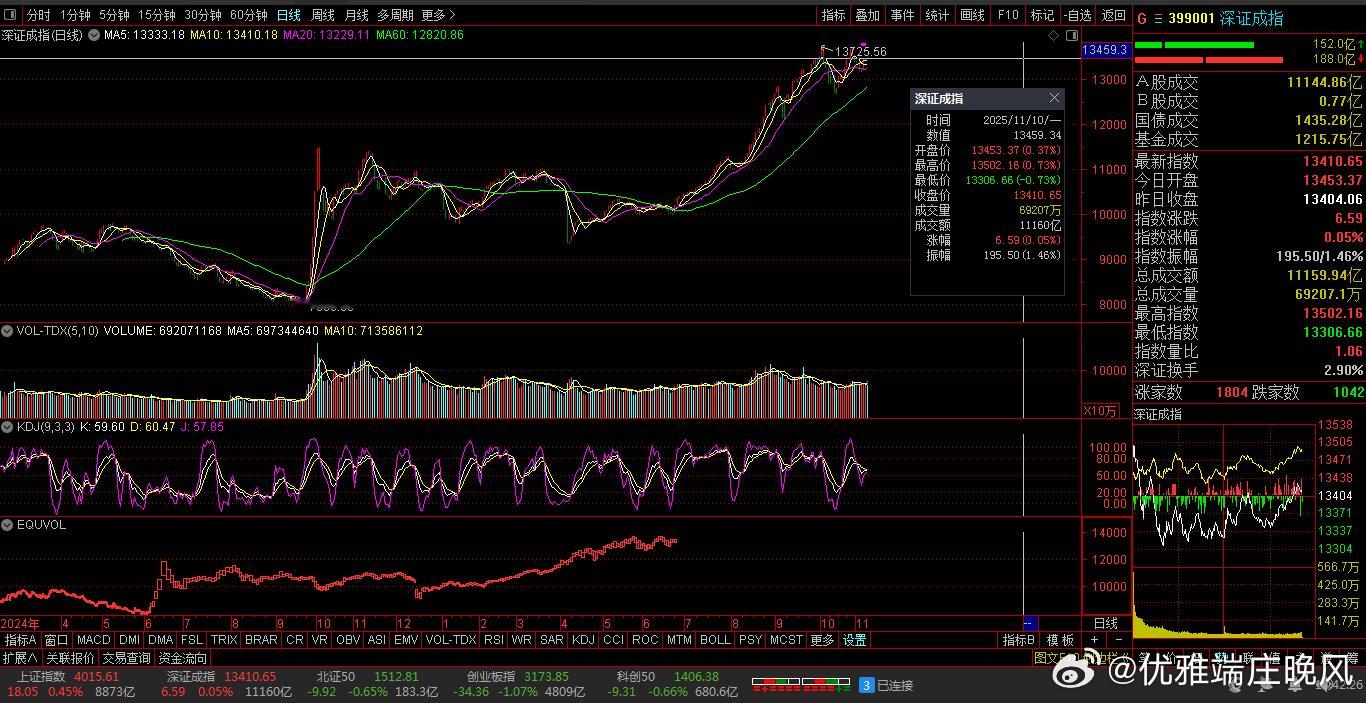Expand the 更多 periods menu
1366x703 pixels.
[x=438, y=15]
